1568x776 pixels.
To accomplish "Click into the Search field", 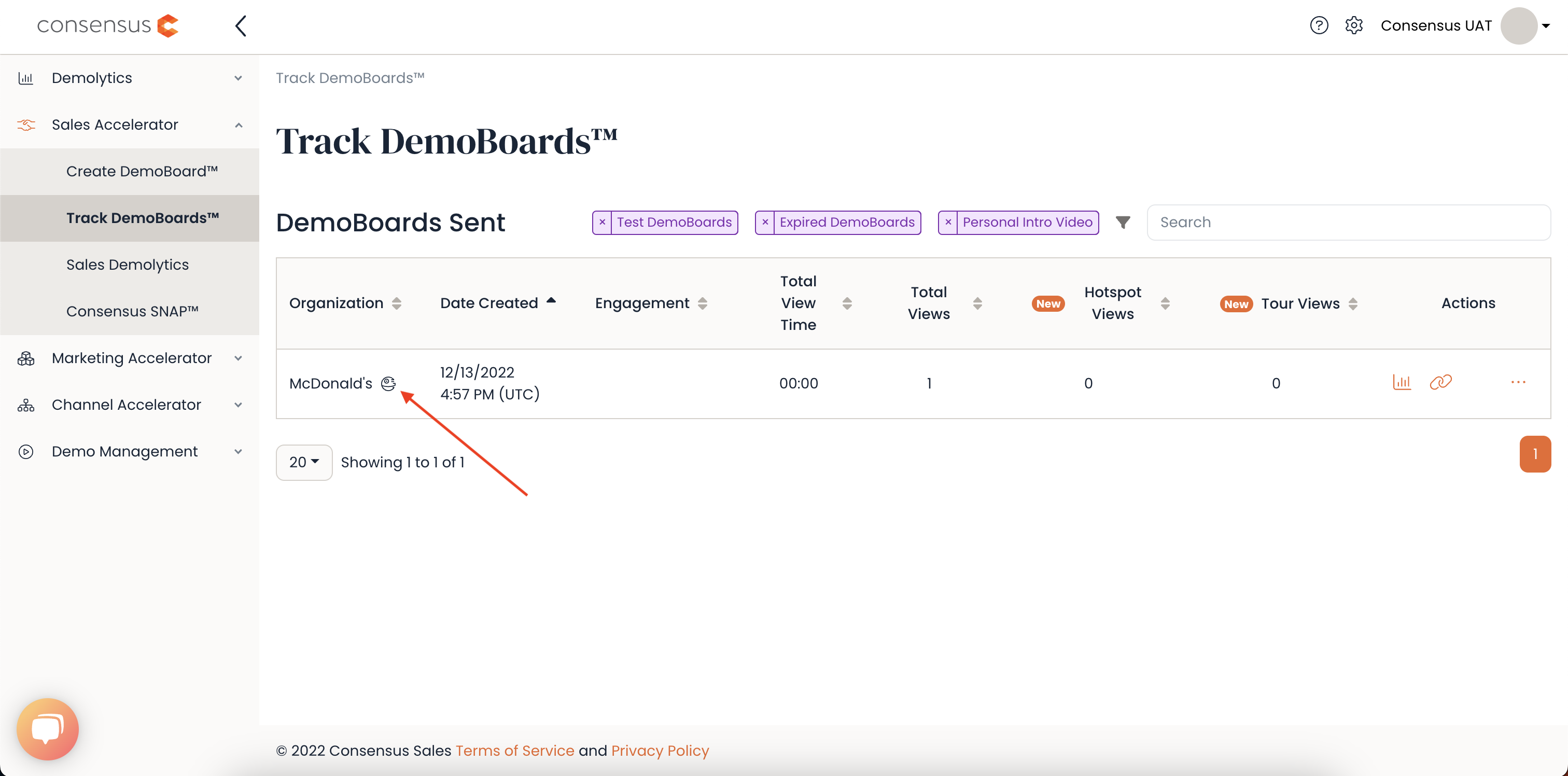I will (1348, 223).
